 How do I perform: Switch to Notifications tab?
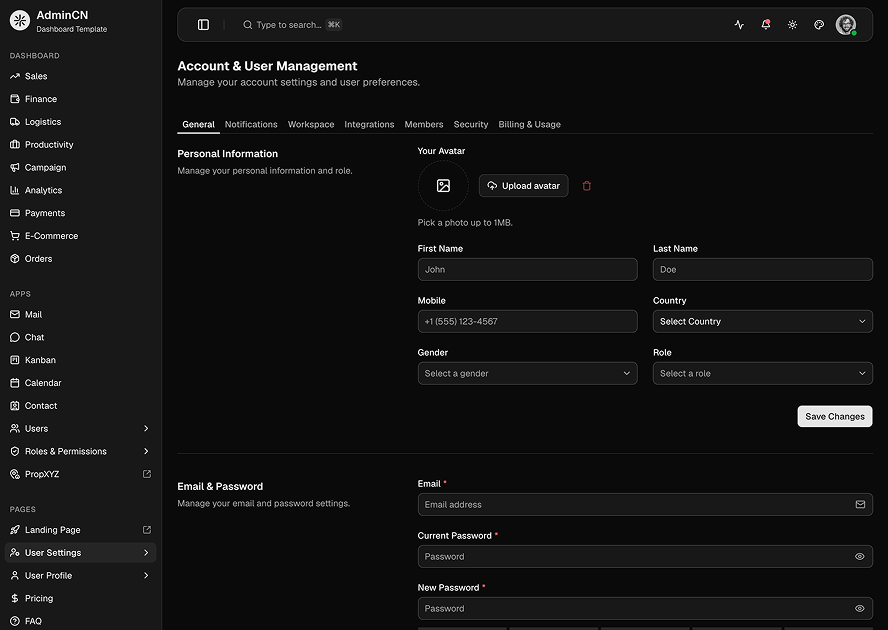pos(251,124)
